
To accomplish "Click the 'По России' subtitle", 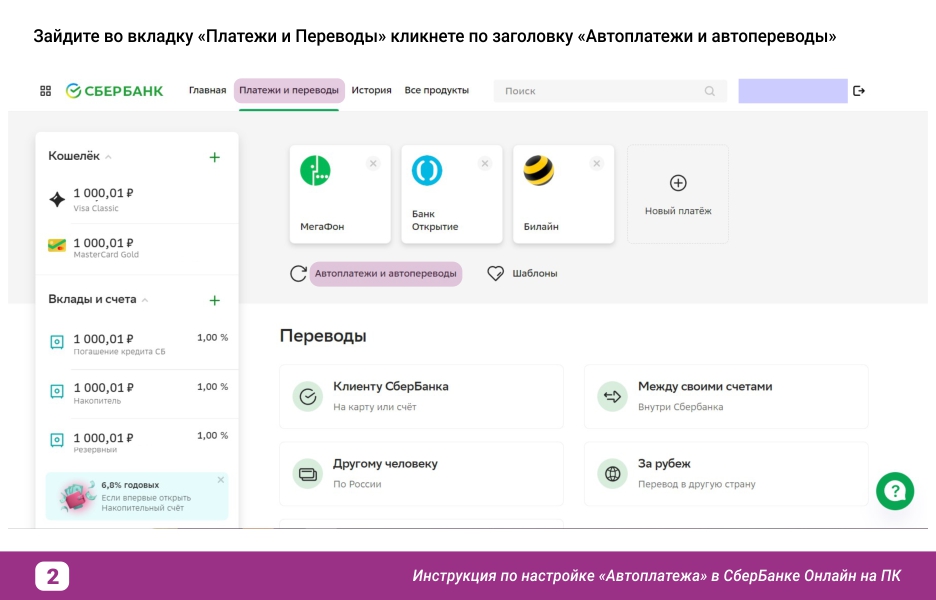I will tap(357, 484).
